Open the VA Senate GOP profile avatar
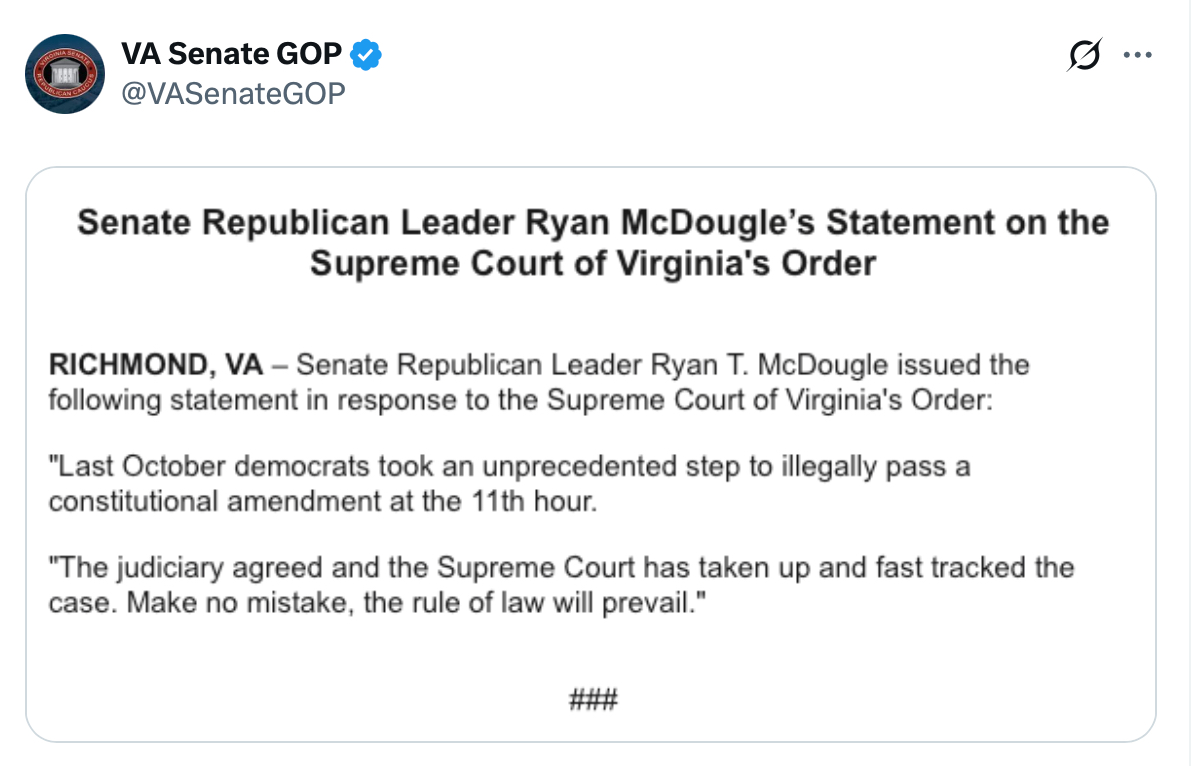Screen dimensions: 1192x766 tap(64, 73)
